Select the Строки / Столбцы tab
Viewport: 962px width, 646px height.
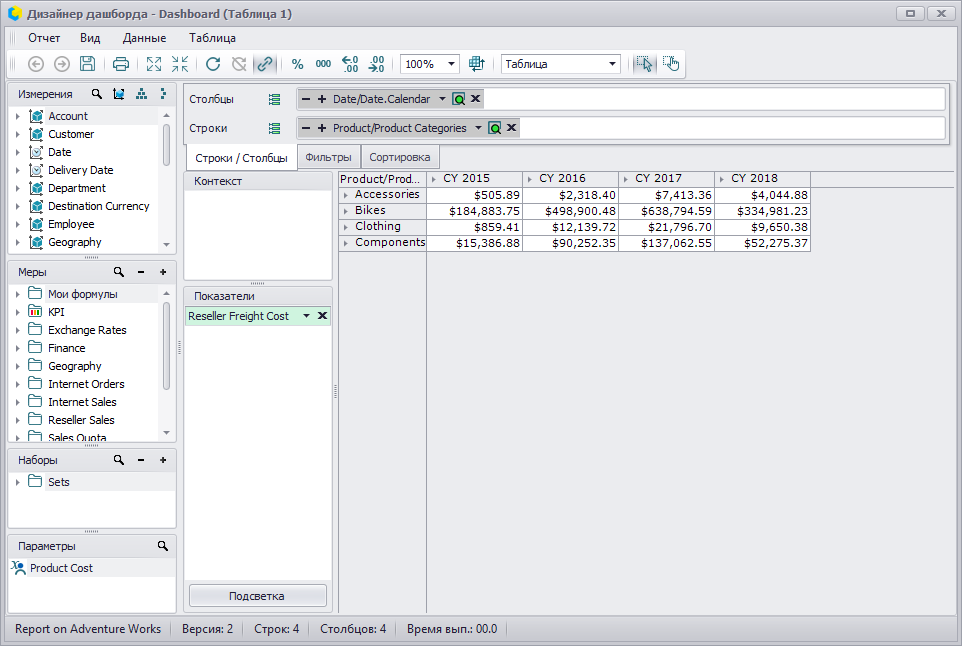241,158
